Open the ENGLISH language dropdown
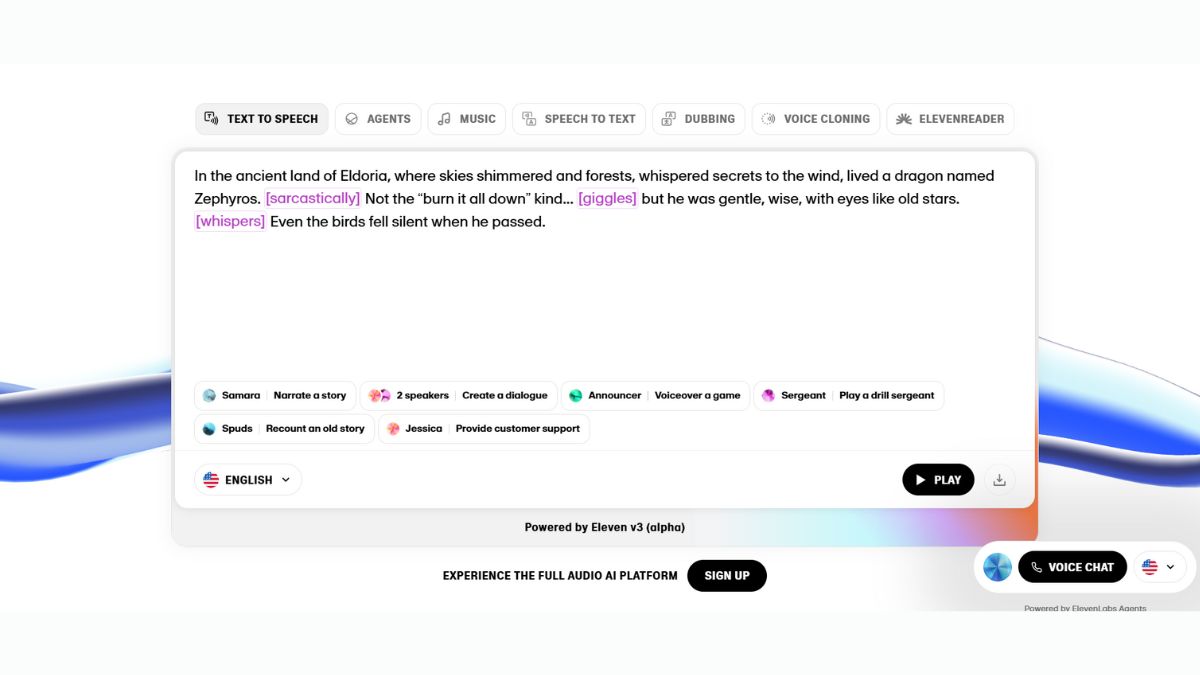 (246, 479)
